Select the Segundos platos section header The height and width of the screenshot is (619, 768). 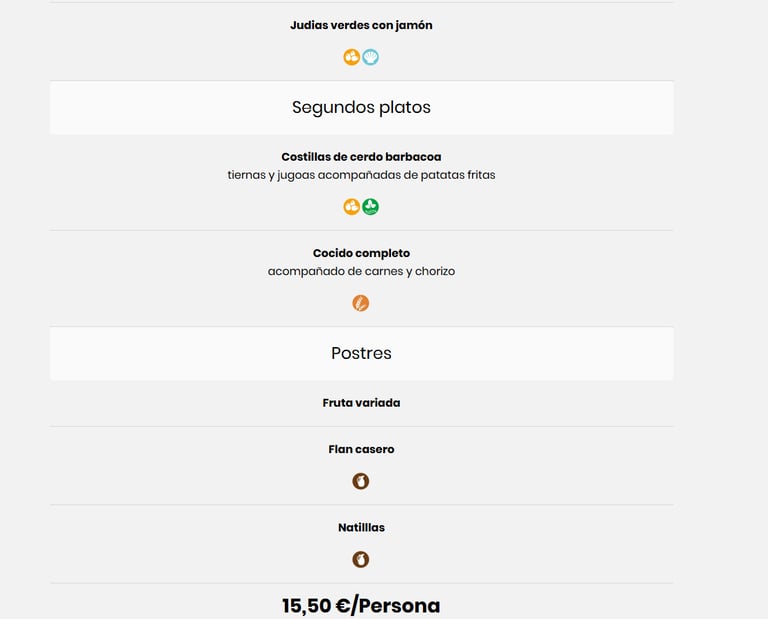pos(361,107)
